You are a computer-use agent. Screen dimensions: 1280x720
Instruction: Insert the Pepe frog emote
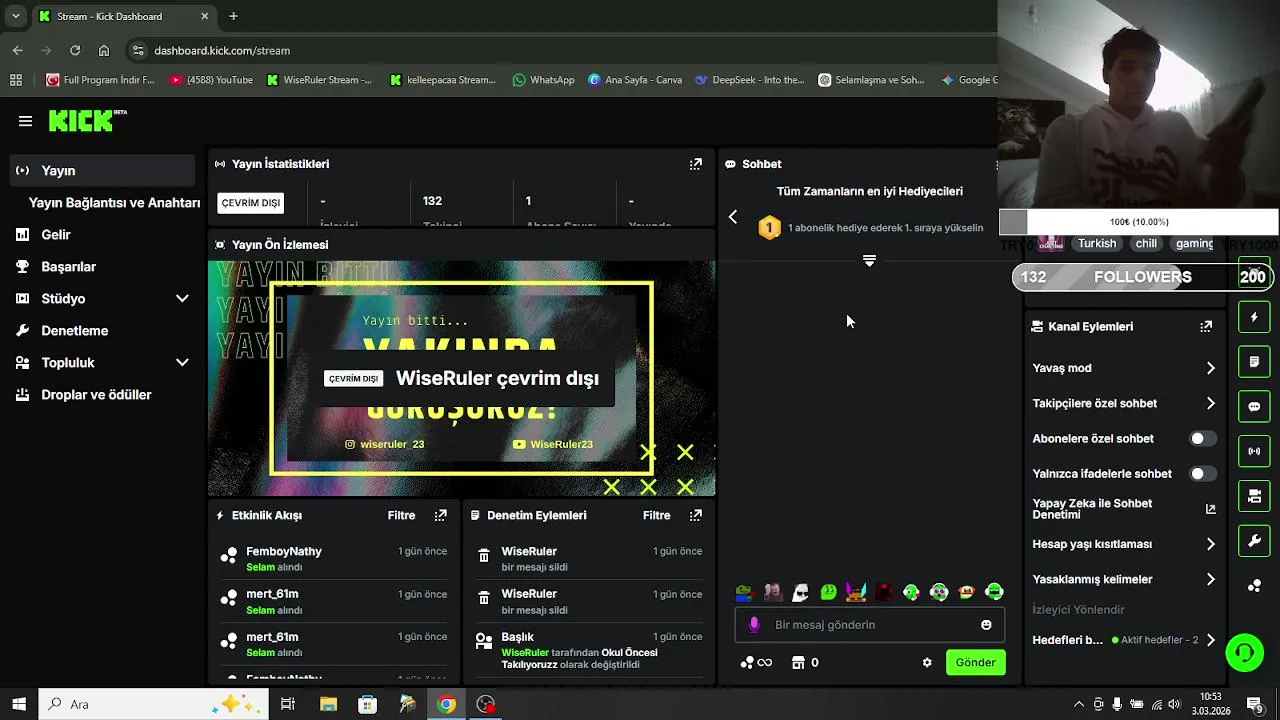pyautogui.click(x=744, y=592)
